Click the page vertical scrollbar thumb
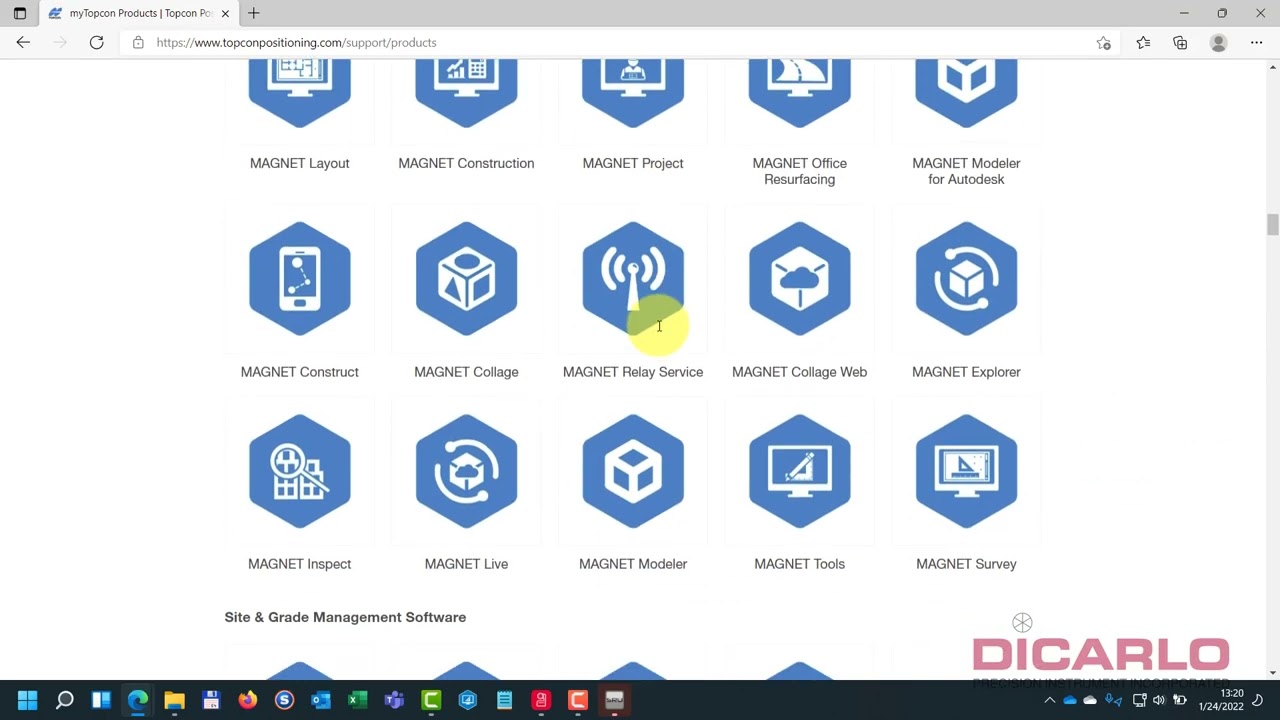This screenshot has height=720, width=1280. point(1272,225)
